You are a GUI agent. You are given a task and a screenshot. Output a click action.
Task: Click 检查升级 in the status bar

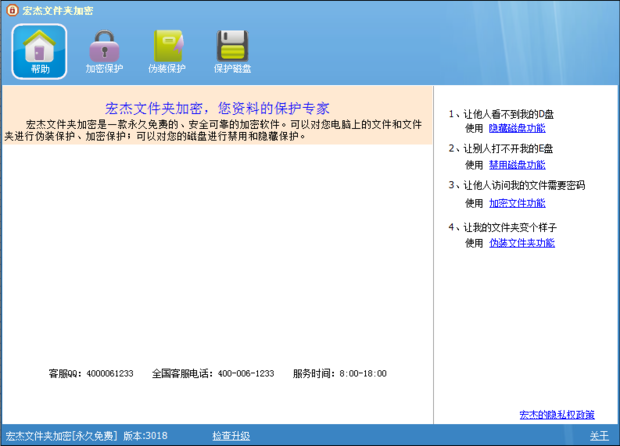pyautogui.click(x=231, y=436)
